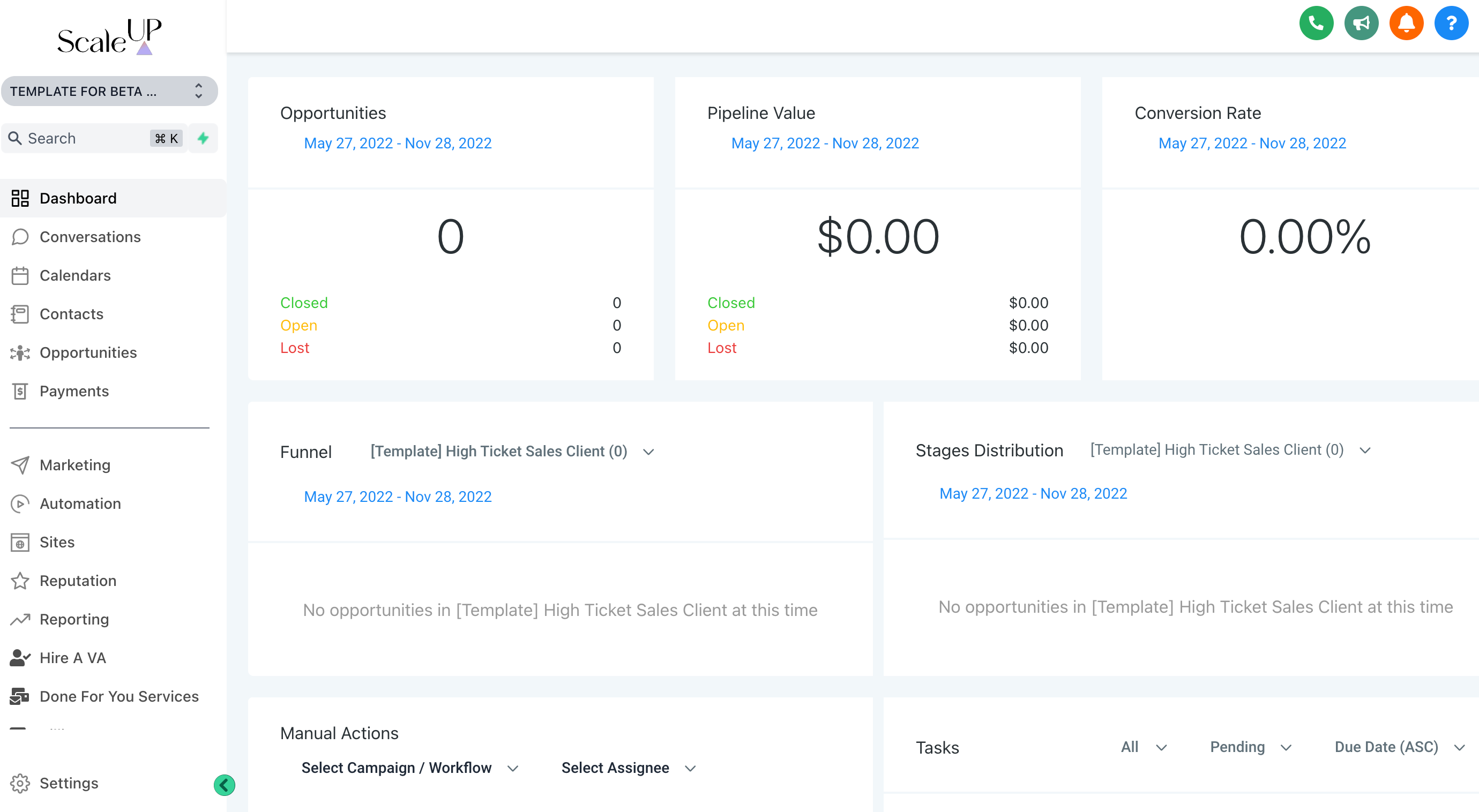Open Marketing section
This screenshot has width=1479, height=812.
pos(113,465)
